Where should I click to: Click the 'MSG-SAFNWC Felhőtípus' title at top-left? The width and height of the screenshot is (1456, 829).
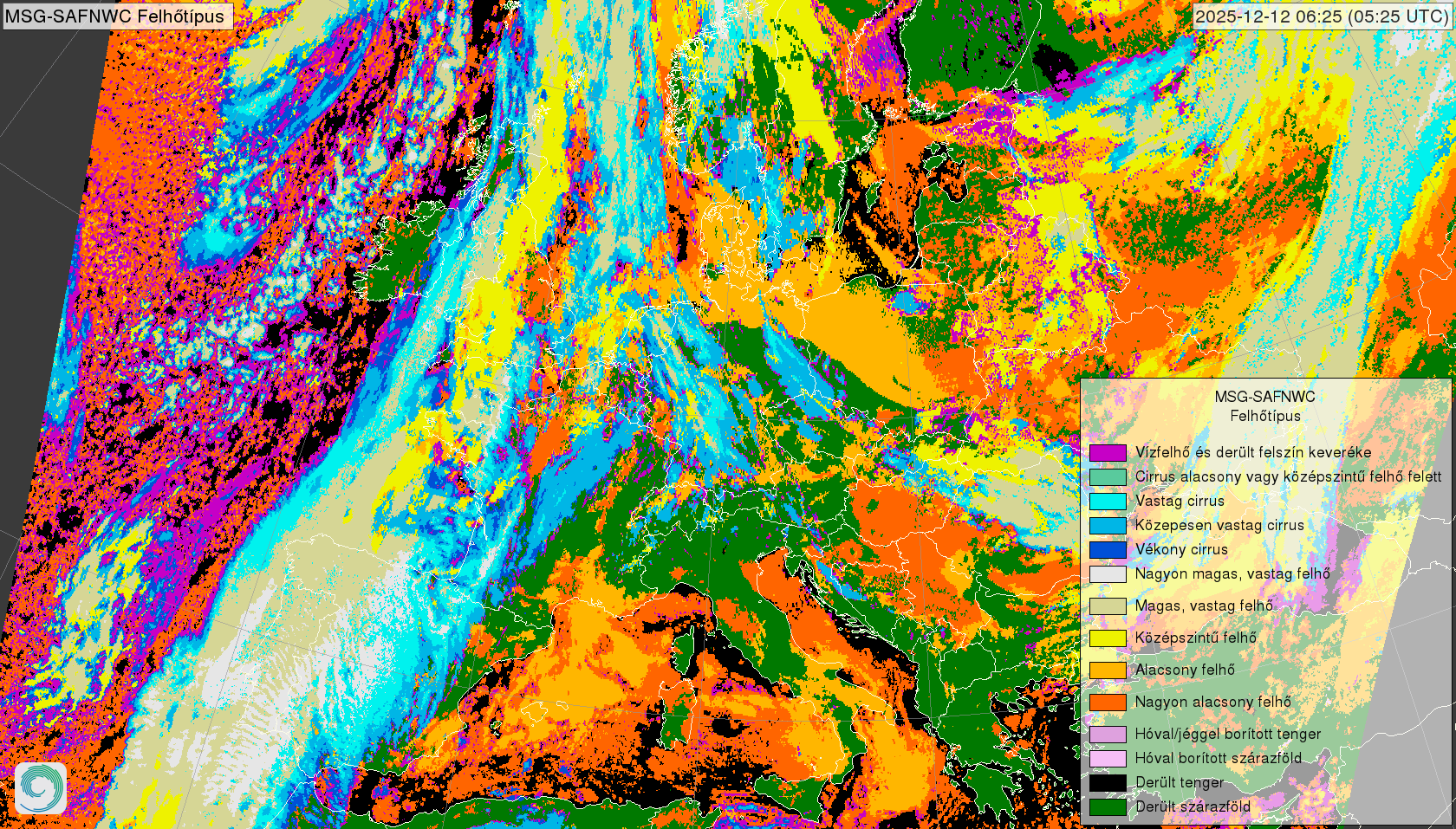(115, 16)
